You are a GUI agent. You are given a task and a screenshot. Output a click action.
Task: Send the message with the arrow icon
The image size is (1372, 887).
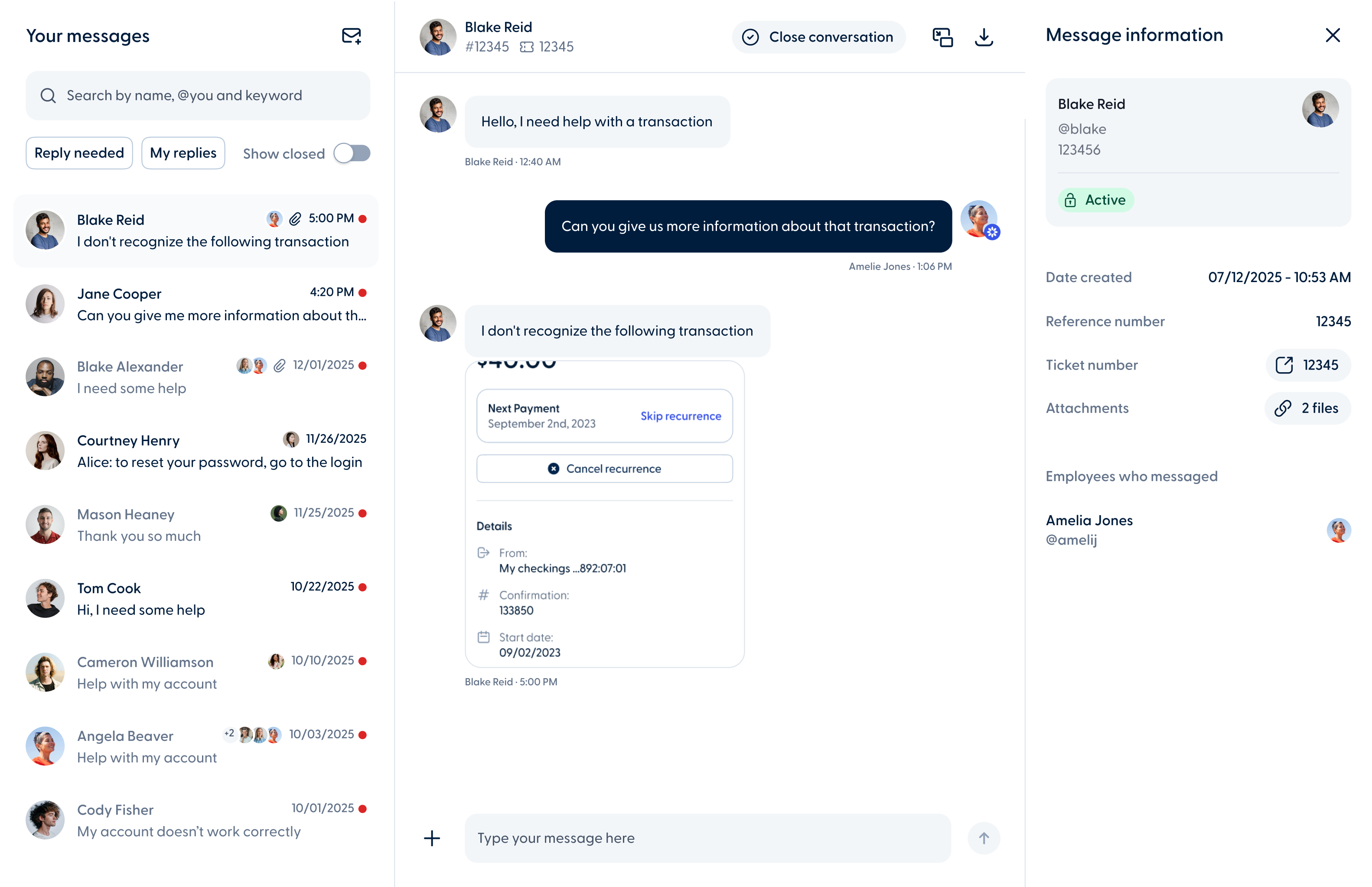point(984,838)
